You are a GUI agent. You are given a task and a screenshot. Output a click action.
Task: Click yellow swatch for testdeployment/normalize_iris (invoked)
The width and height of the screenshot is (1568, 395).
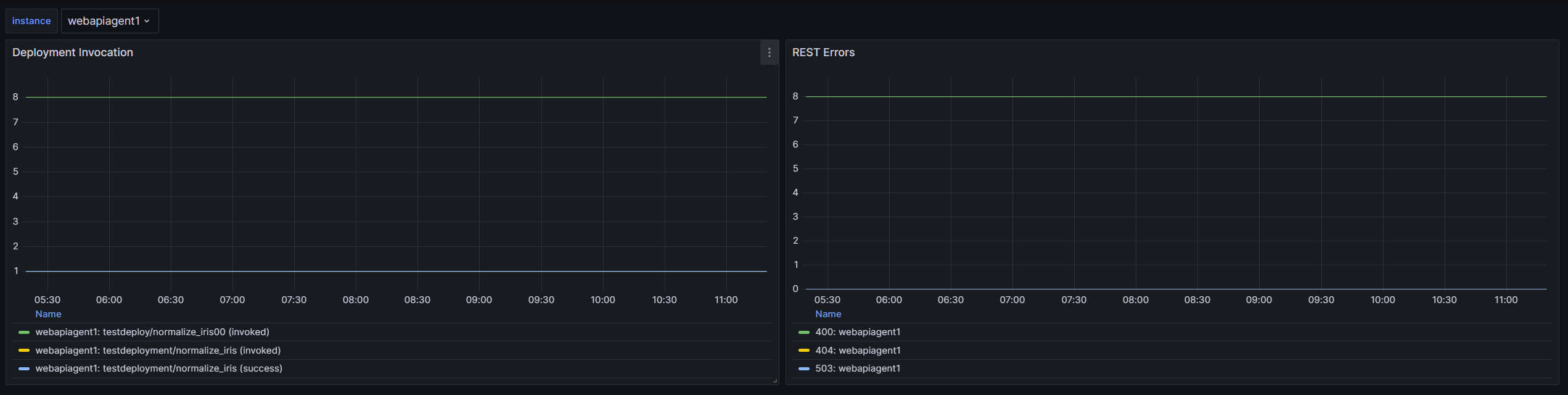click(24, 351)
